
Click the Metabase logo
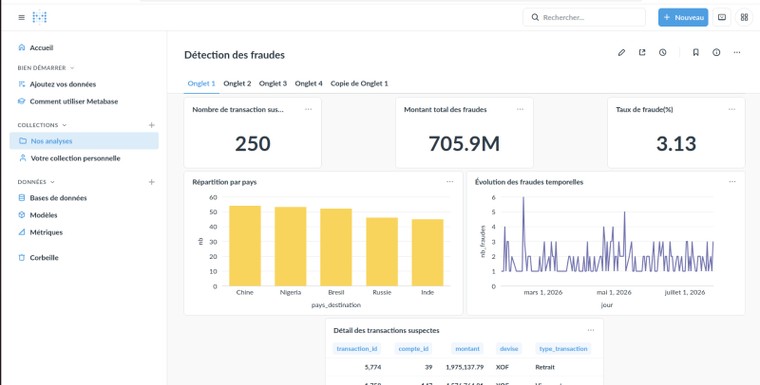[x=39, y=17]
